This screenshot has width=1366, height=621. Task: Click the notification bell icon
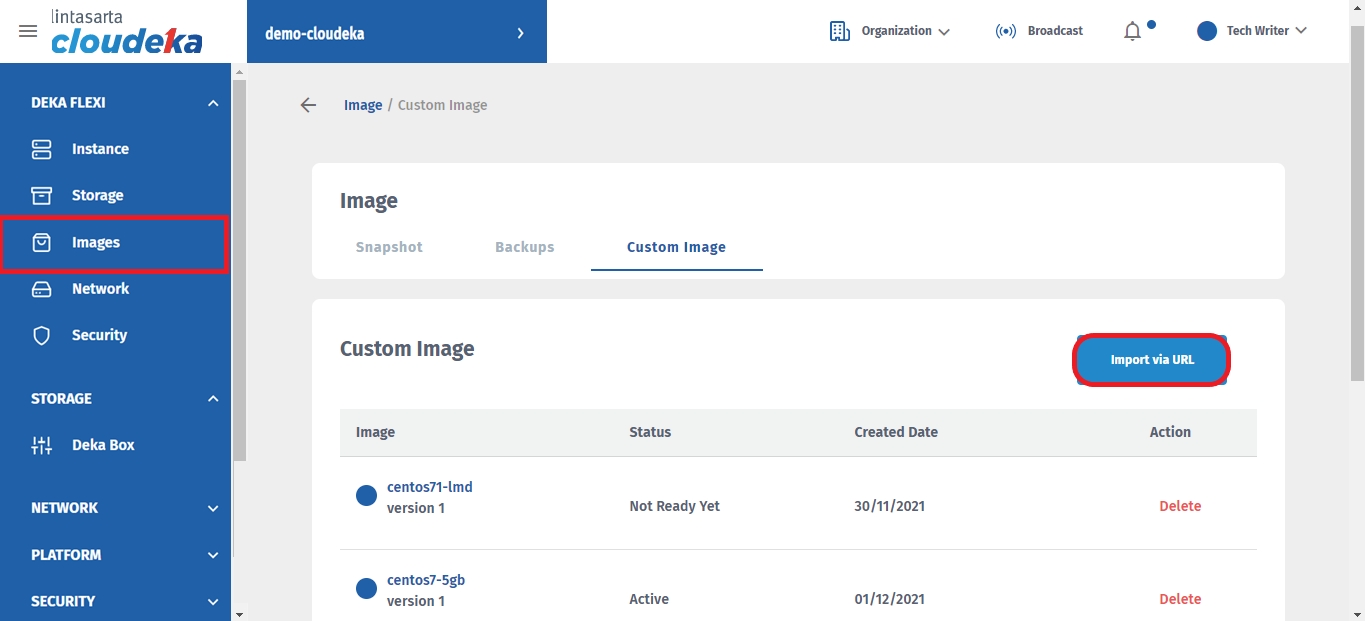pyautogui.click(x=1132, y=32)
